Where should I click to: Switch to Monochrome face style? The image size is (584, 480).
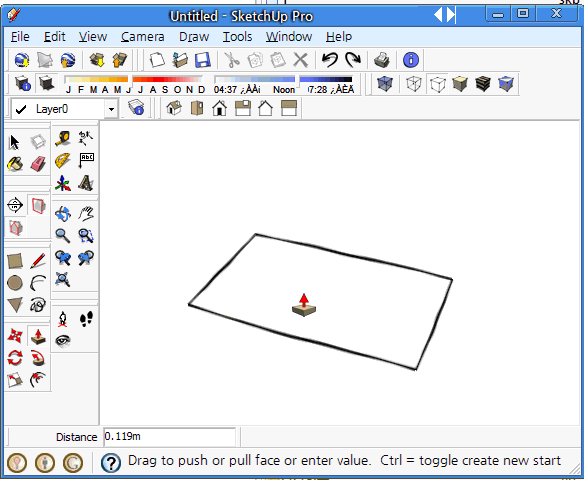click(506, 83)
